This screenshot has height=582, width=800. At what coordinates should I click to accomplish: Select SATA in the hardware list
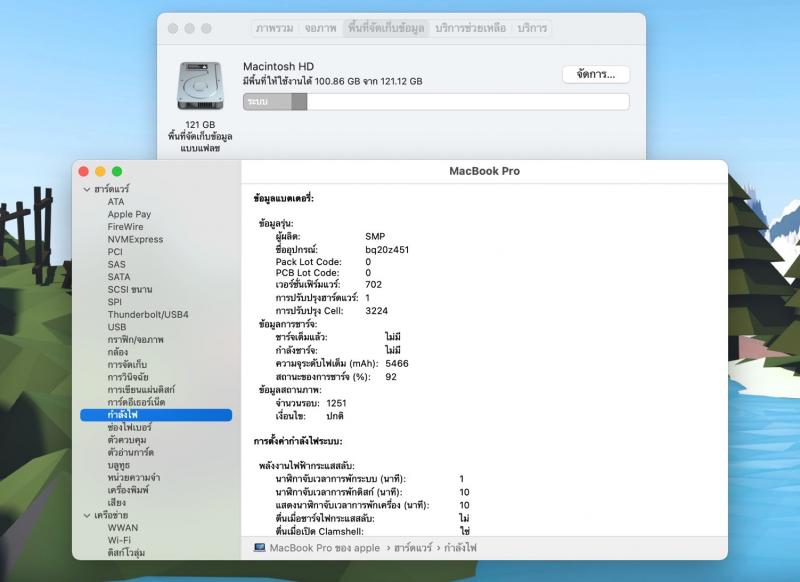coord(119,276)
